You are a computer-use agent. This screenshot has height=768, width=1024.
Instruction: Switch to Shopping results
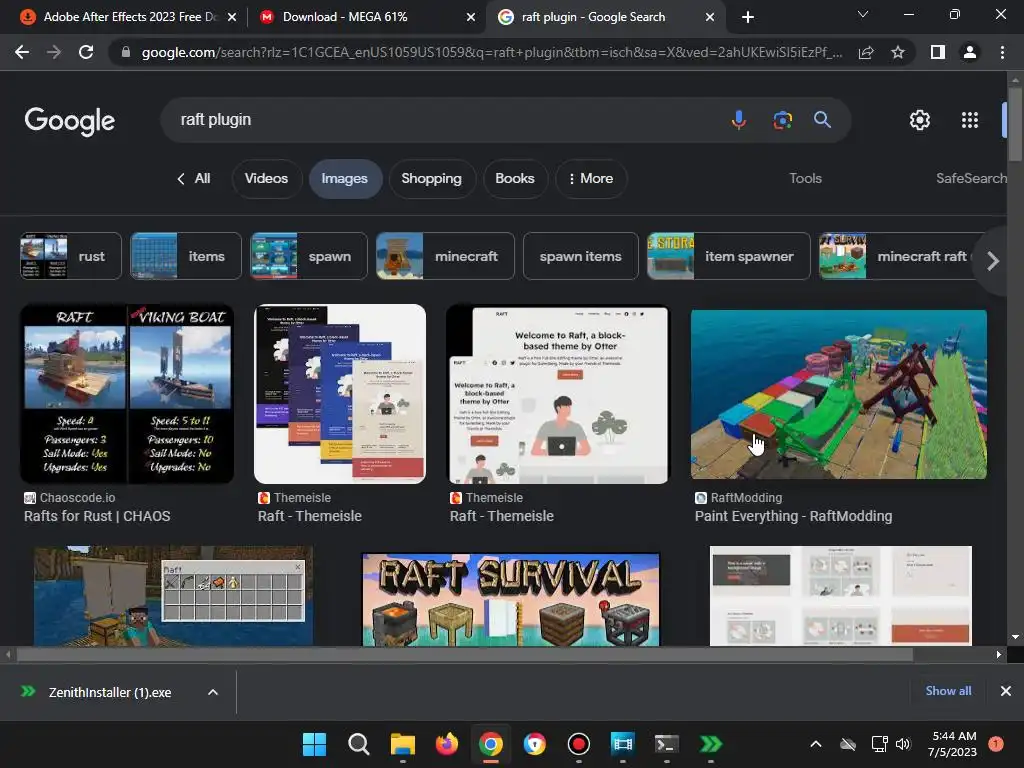(x=431, y=179)
